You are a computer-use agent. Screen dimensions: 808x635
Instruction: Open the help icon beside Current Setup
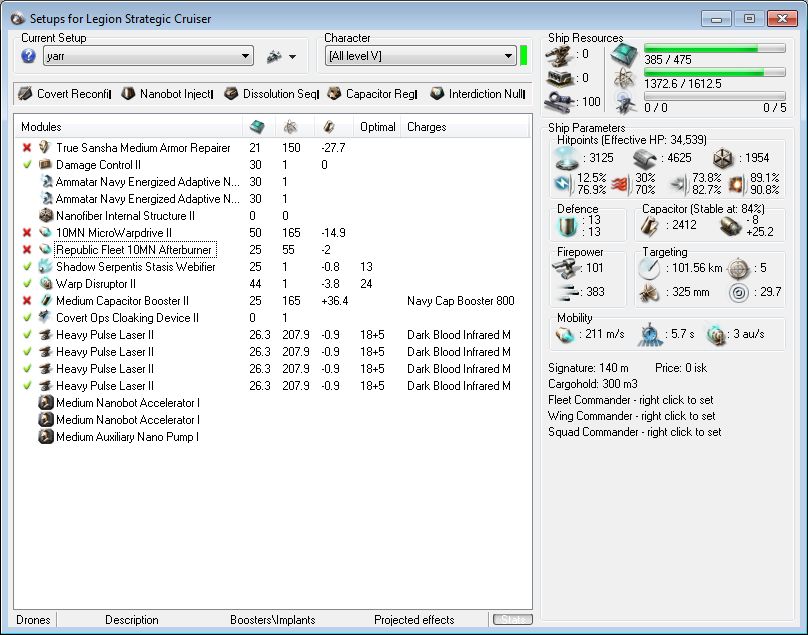point(28,57)
